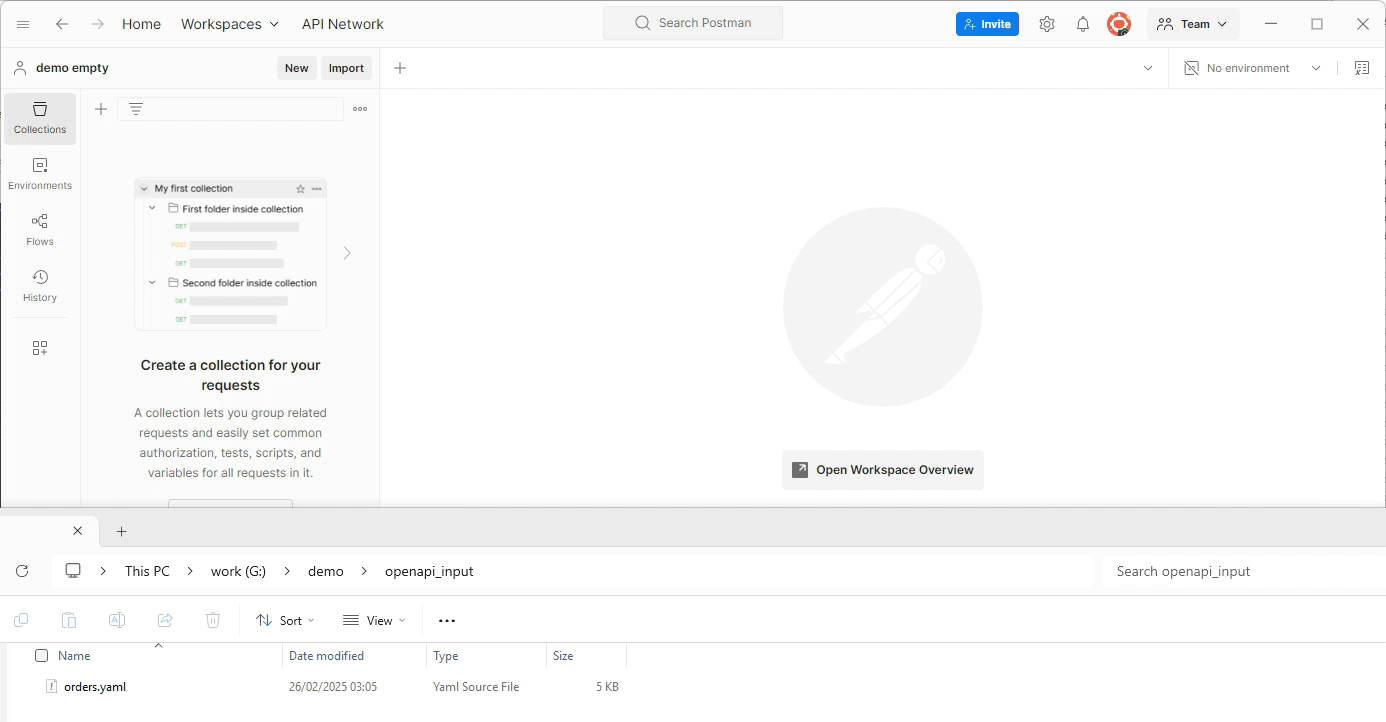Screen dimensions: 1386x722
Task: Open collections more options ellipsis
Action: coord(360,109)
